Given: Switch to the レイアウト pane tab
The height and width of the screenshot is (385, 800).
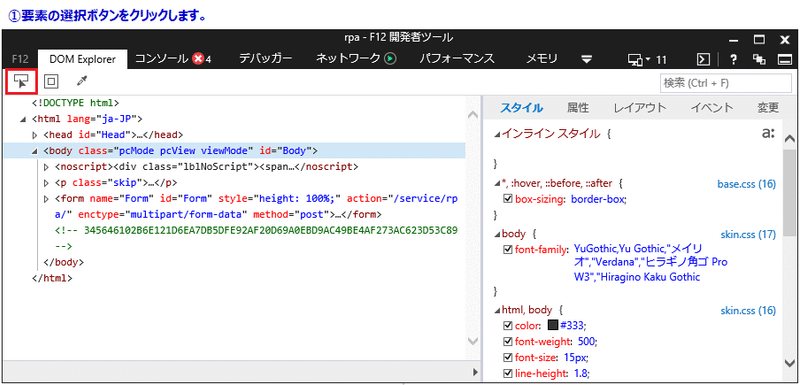Looking at the screenshot, I should coord(640,108).
